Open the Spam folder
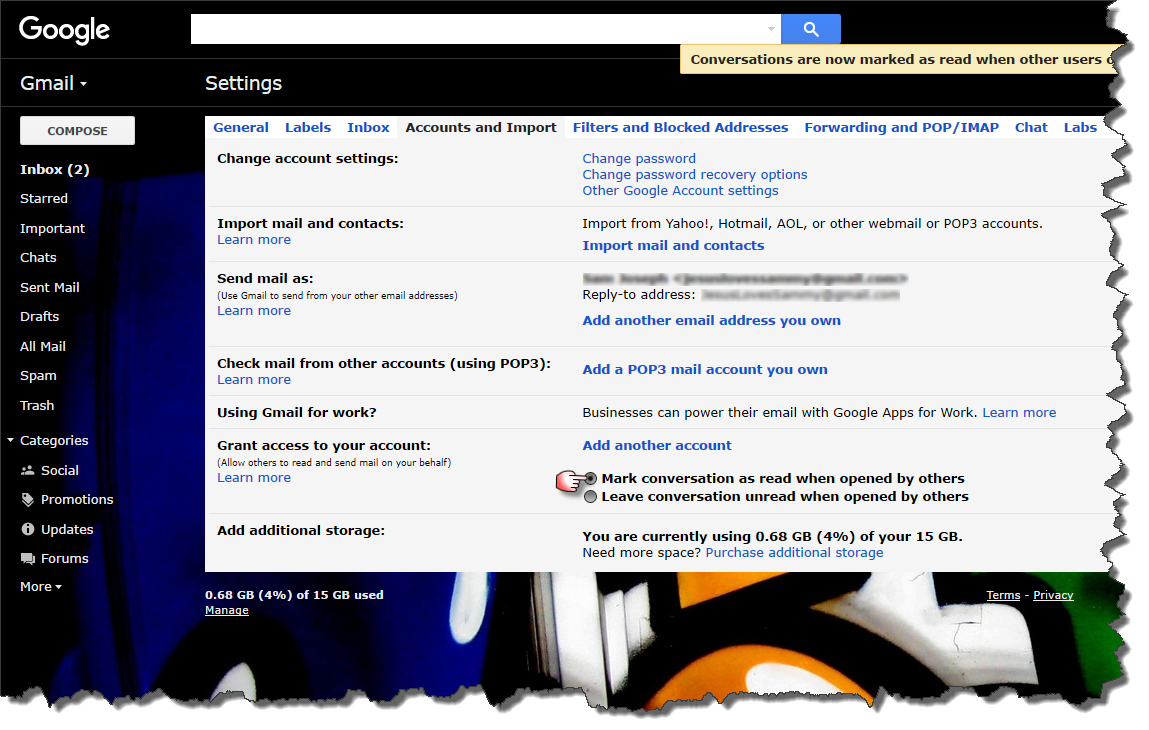This screenshot has height=730, width=1149. pos(38,376)
